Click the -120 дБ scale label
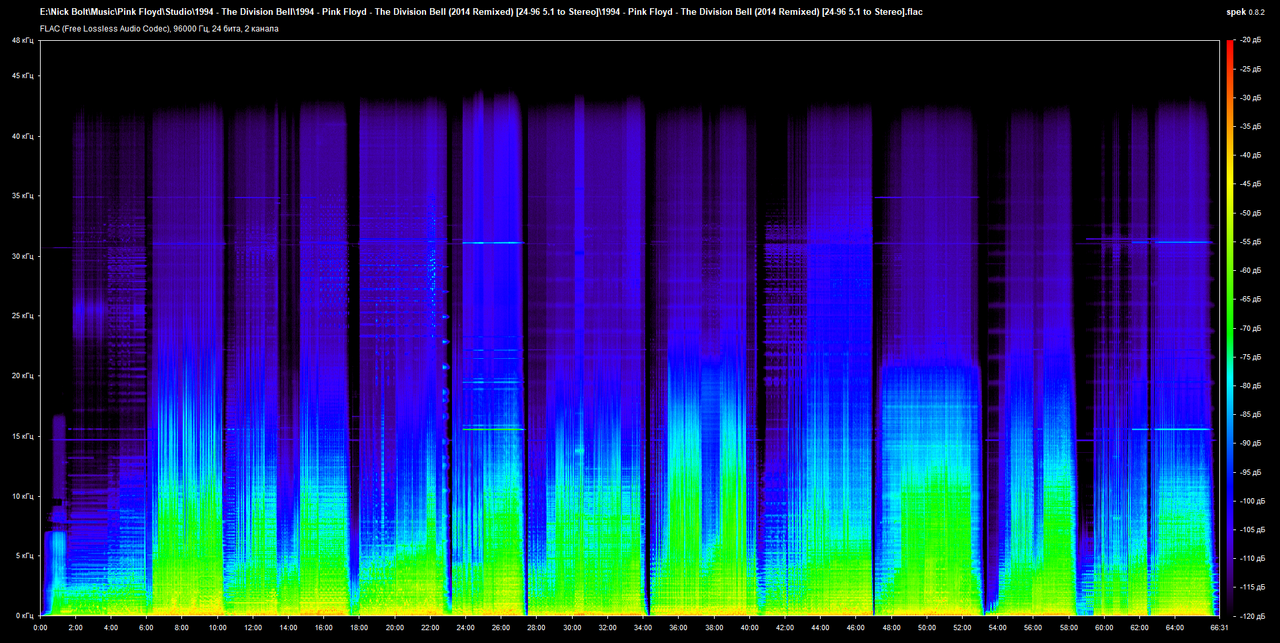This screenshot has height=643, width=1280. (1251, 615)
